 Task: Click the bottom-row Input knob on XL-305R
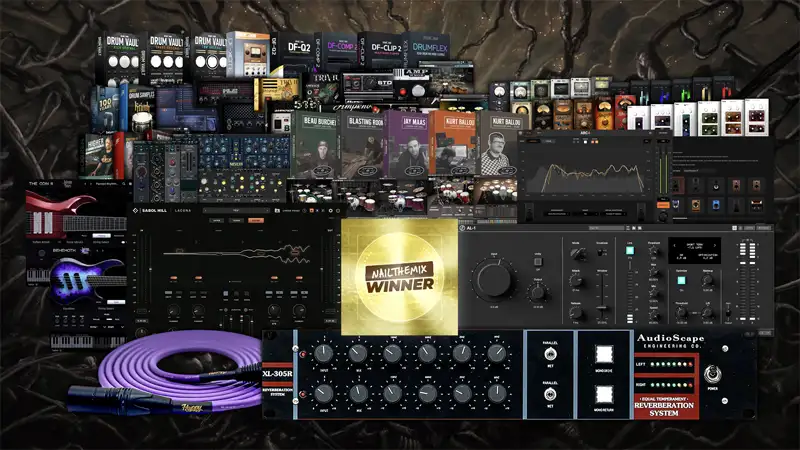(323, 394)
